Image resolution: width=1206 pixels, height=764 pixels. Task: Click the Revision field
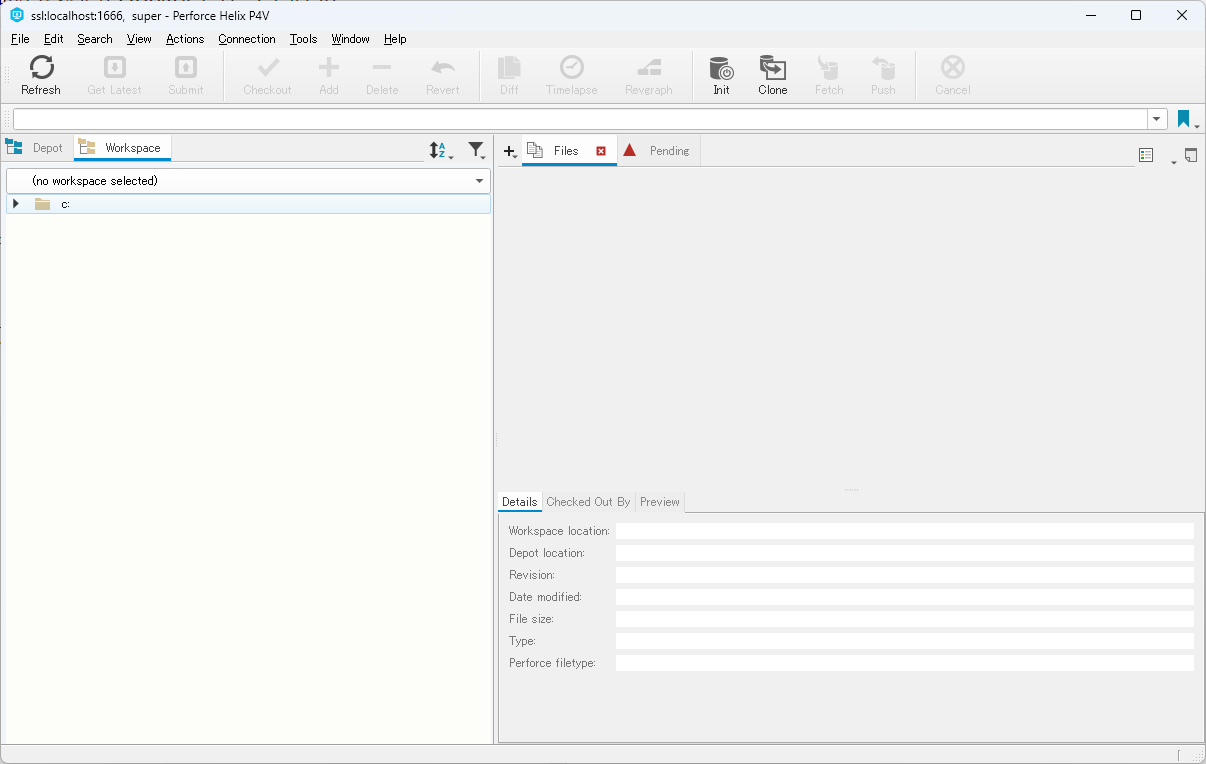point(905,575)
